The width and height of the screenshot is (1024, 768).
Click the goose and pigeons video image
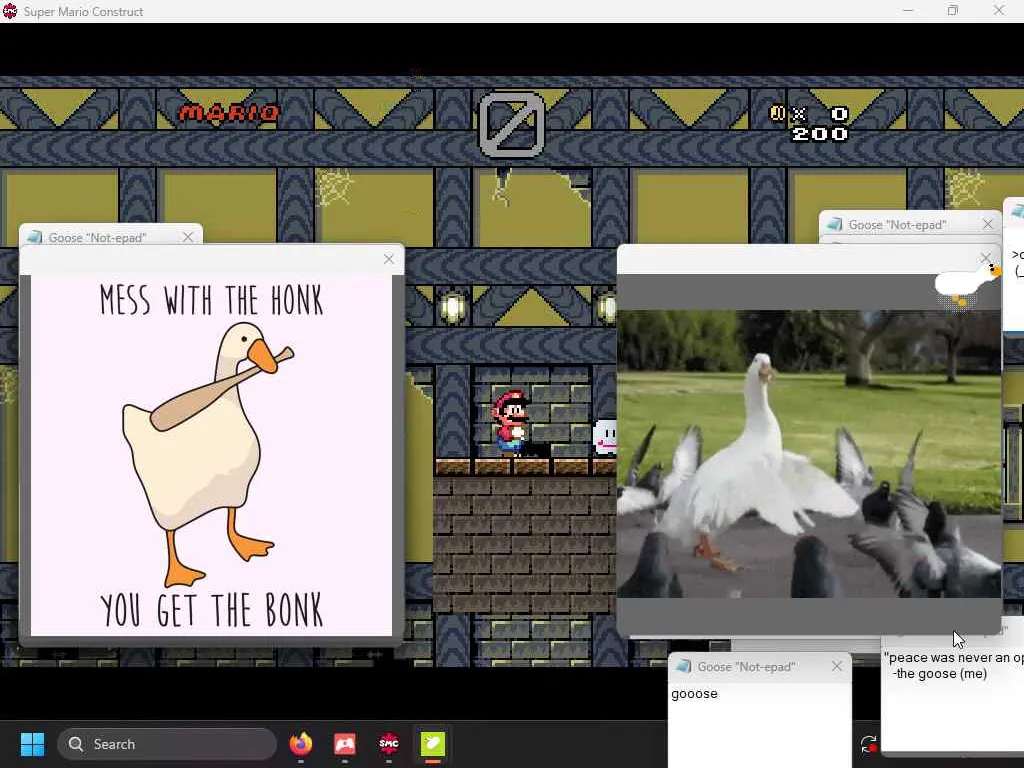808,454
